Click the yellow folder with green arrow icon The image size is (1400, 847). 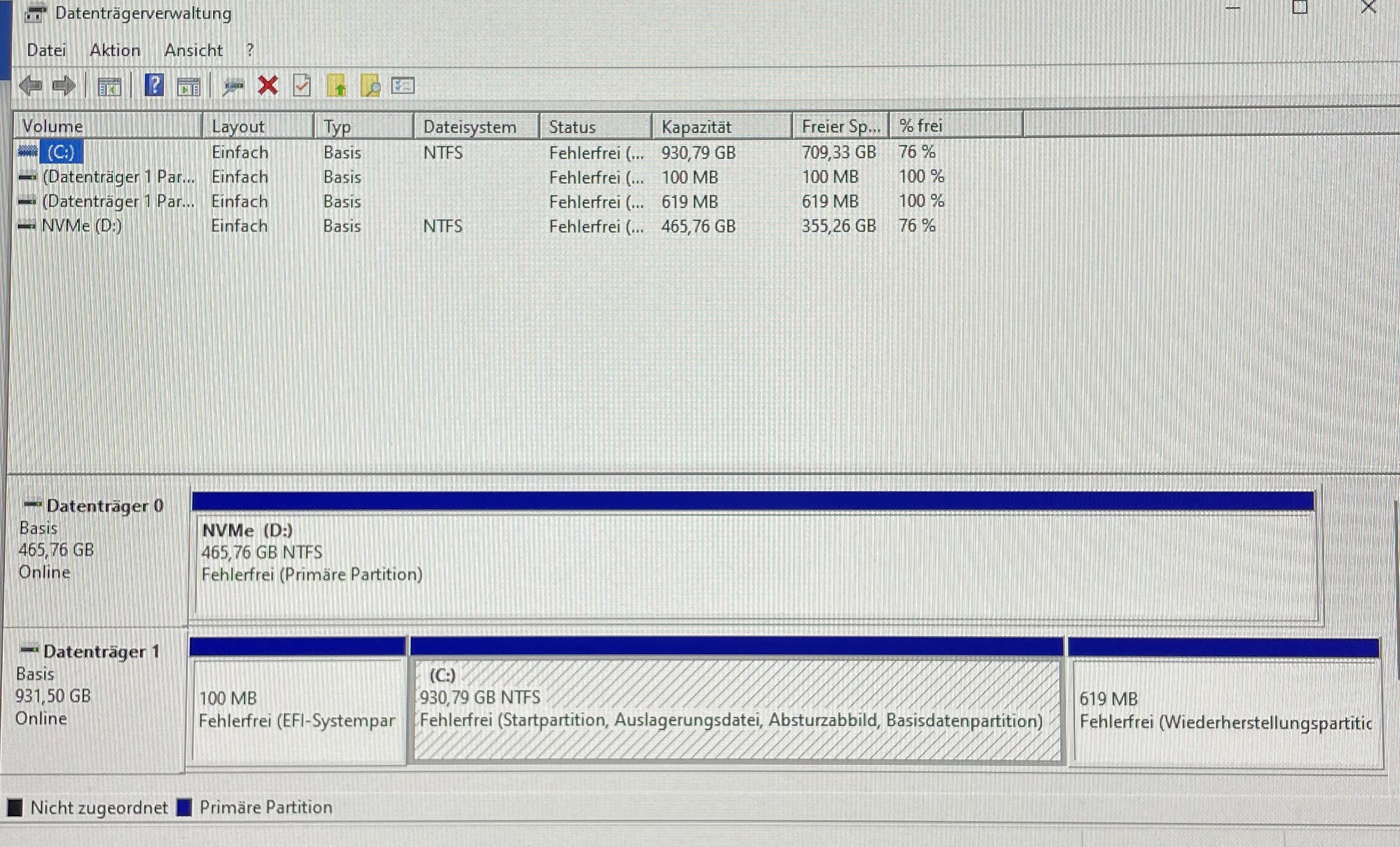coord(337,87)
